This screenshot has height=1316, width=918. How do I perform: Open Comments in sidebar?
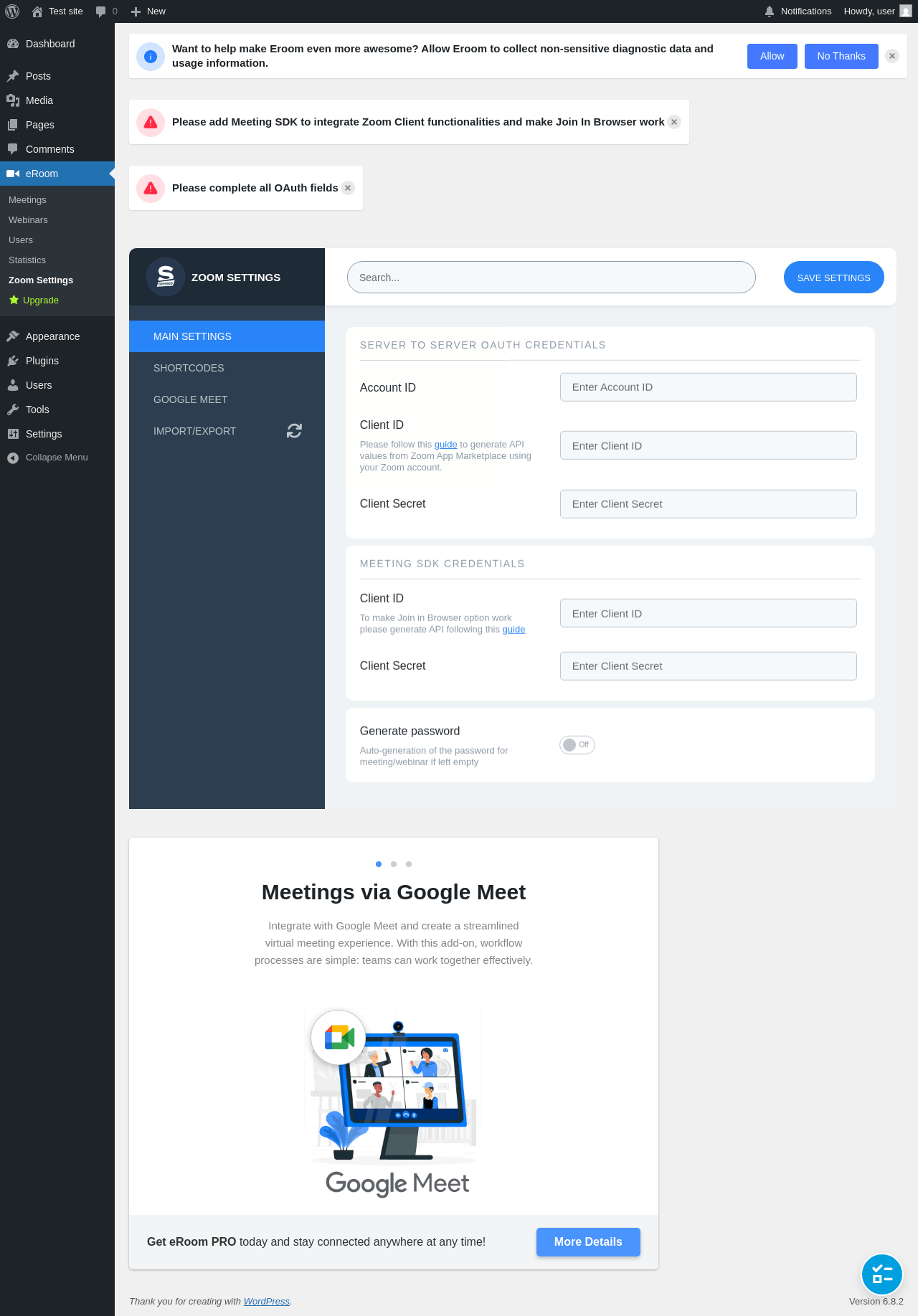pos(57,149)
